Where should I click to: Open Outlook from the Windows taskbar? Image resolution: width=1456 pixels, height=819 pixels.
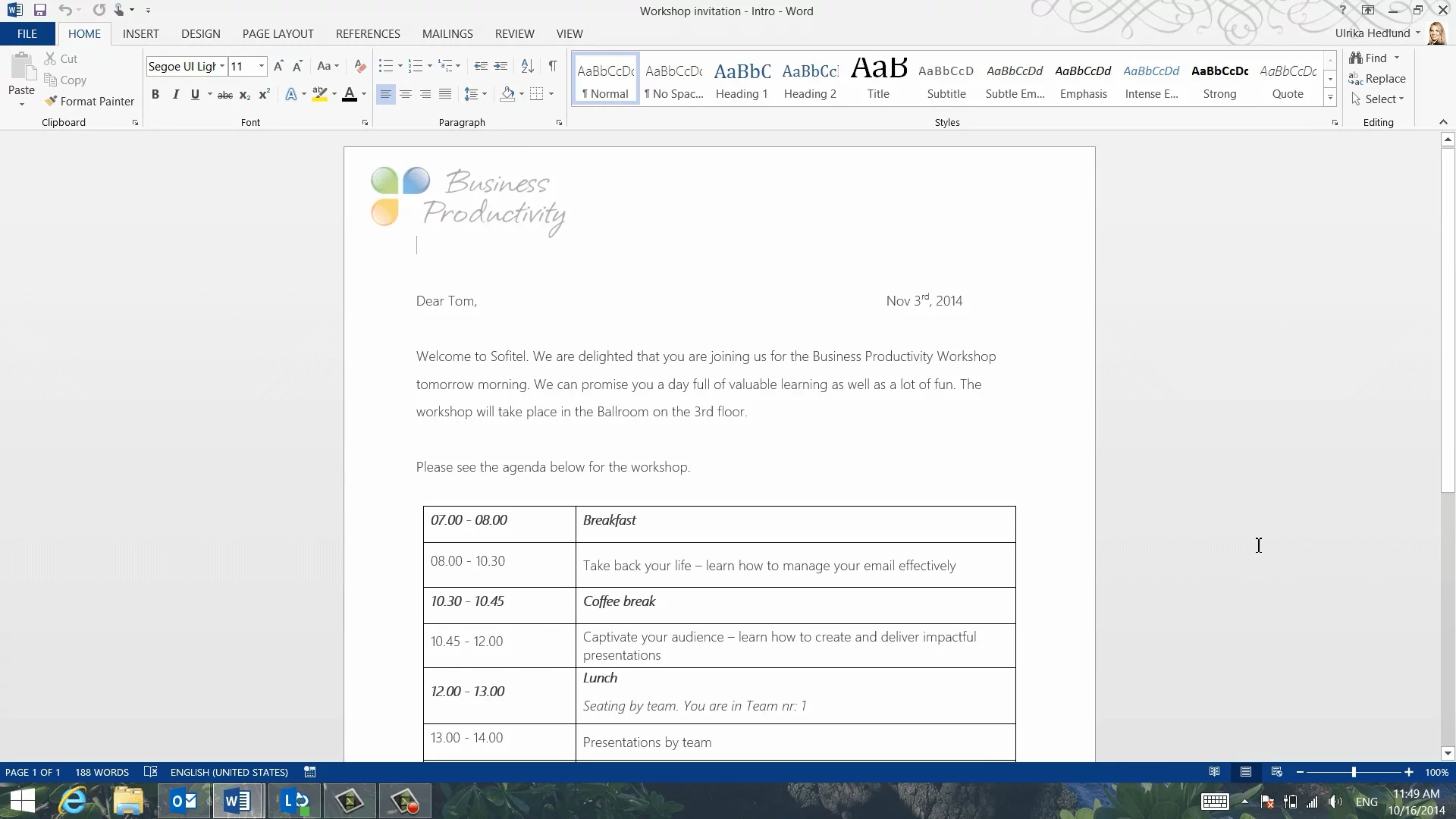[184, 801]
